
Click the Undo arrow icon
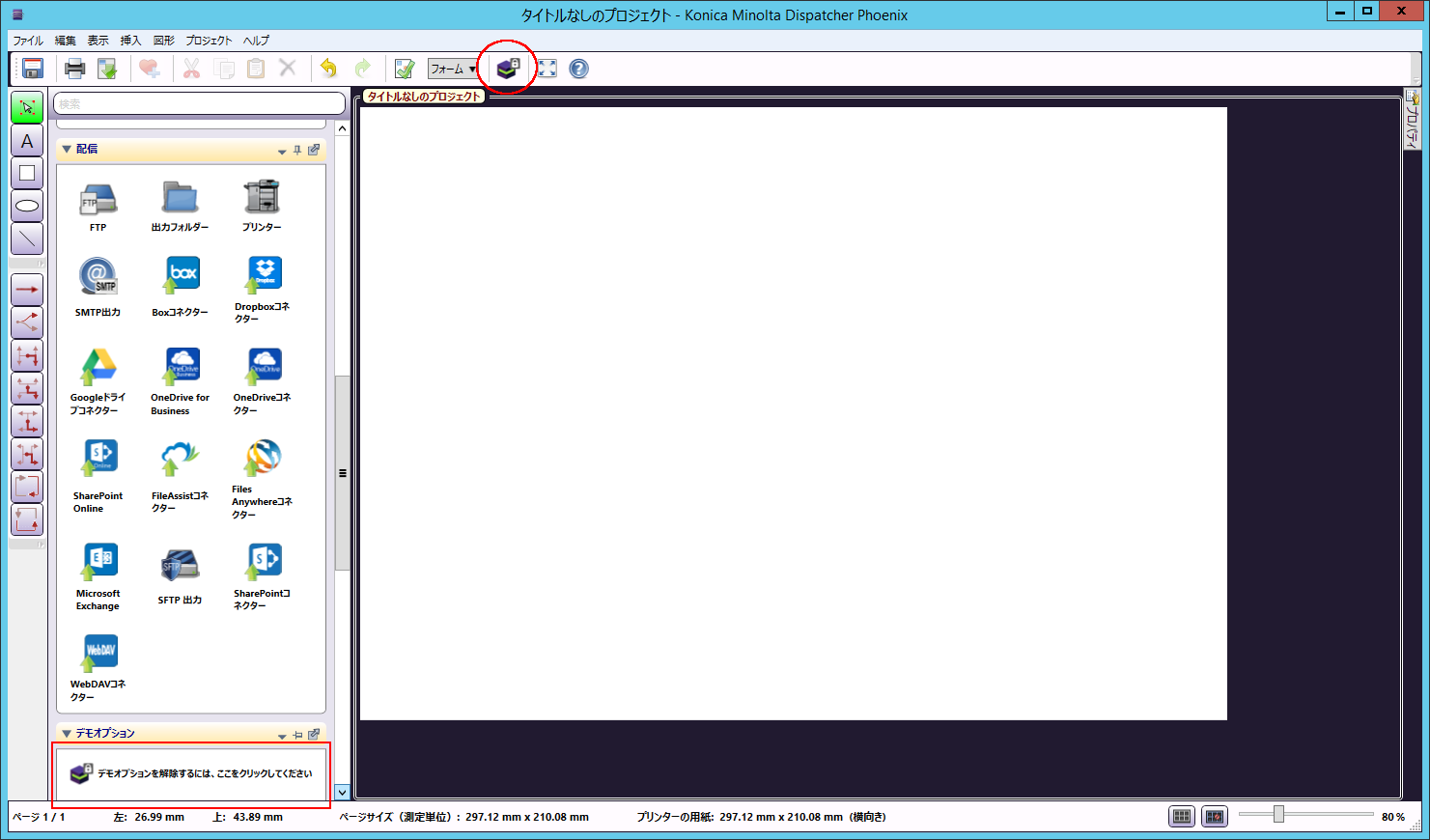pyautogui.click(x=328, y=69)
